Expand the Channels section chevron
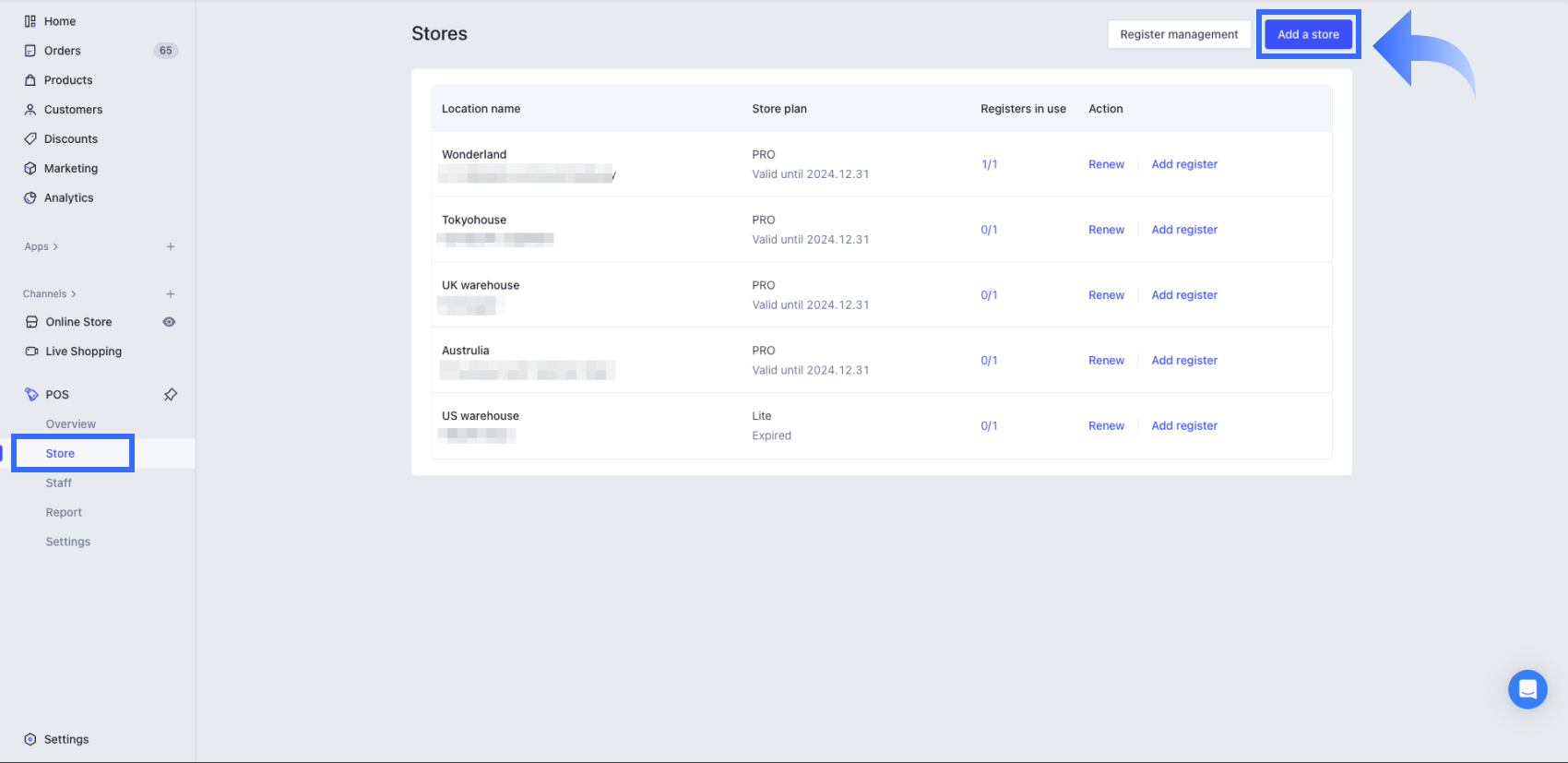1568x763 pixels. coord(74,294)
